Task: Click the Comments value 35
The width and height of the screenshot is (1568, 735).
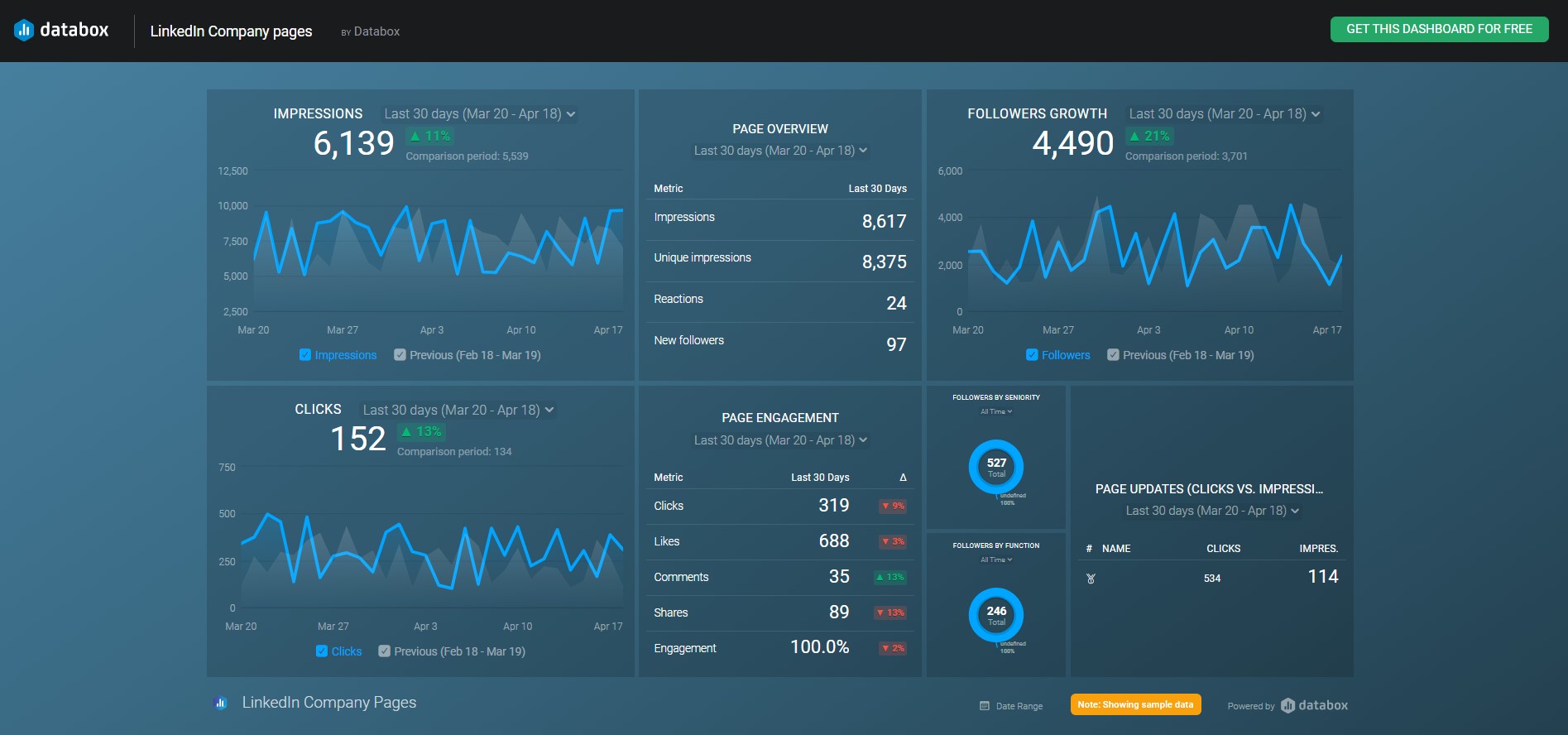Action: point(840,576)
